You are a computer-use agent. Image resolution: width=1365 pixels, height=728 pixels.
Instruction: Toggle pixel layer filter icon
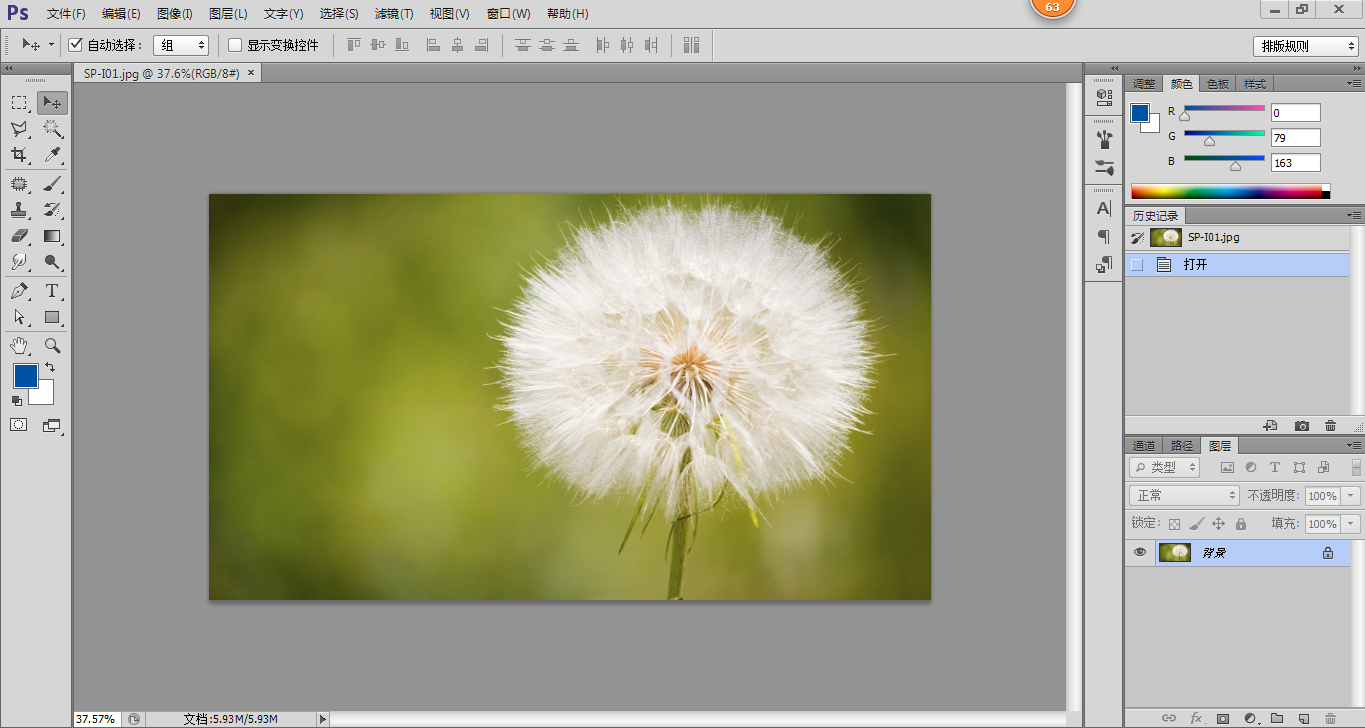[1227, 467]
